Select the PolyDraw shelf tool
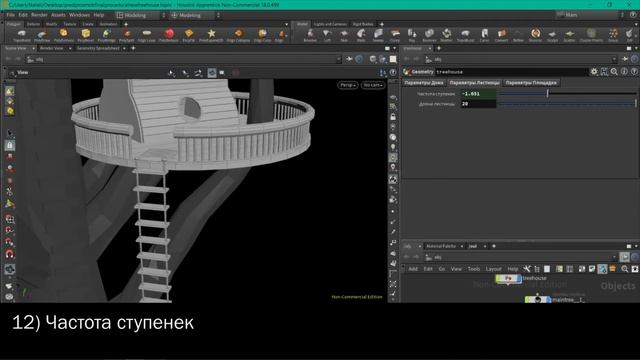640x360 pixels. coord(42,35)
